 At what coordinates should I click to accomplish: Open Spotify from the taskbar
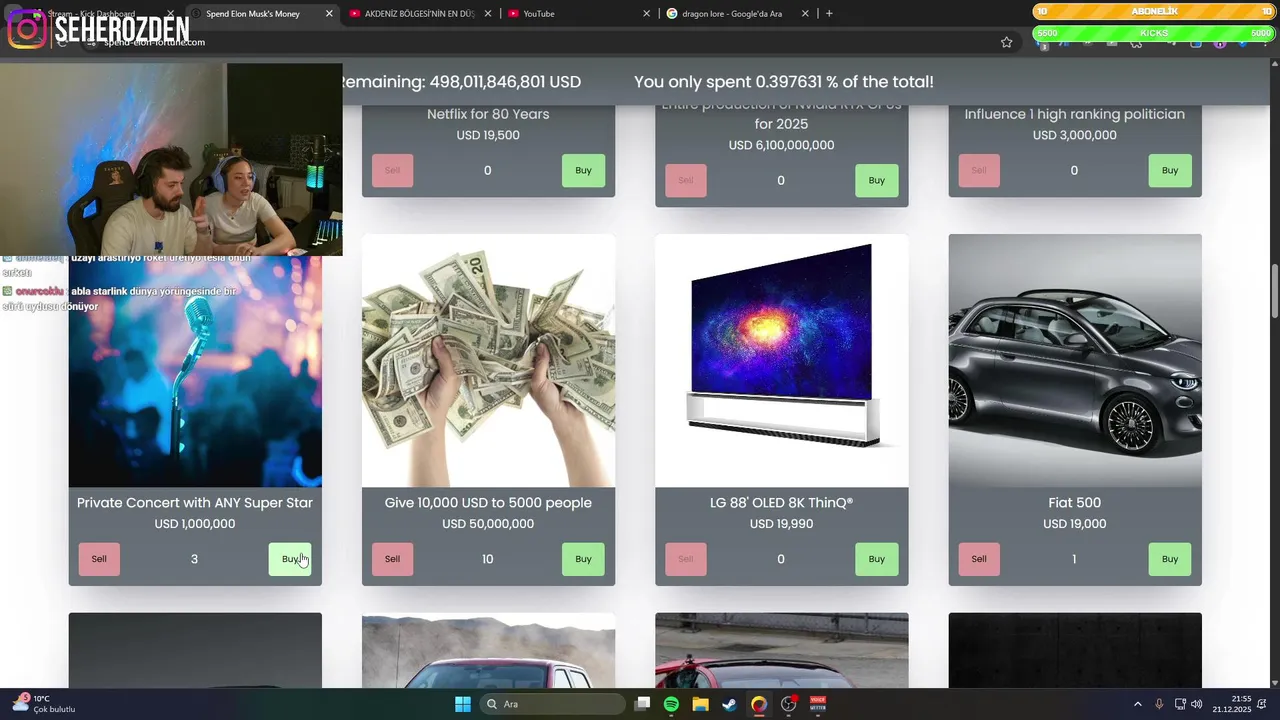[x=671, y=704]
